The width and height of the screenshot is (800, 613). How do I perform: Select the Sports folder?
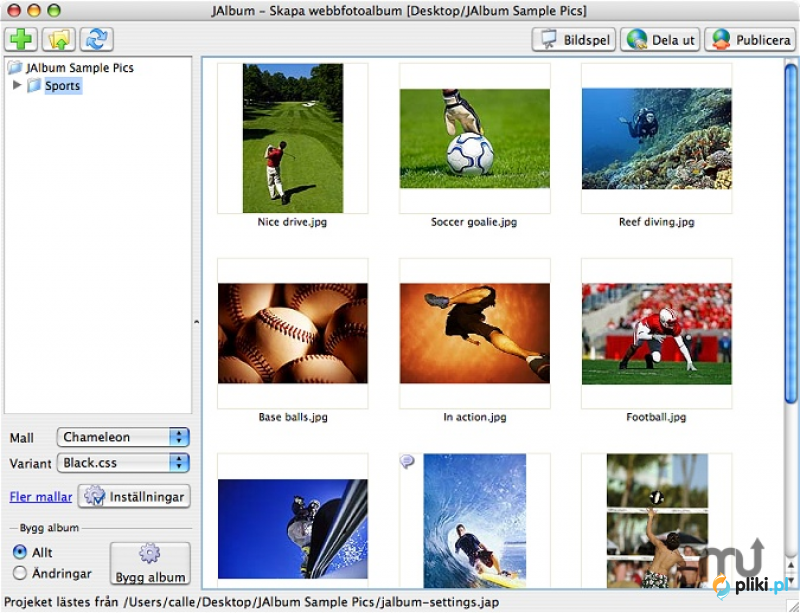62,86
